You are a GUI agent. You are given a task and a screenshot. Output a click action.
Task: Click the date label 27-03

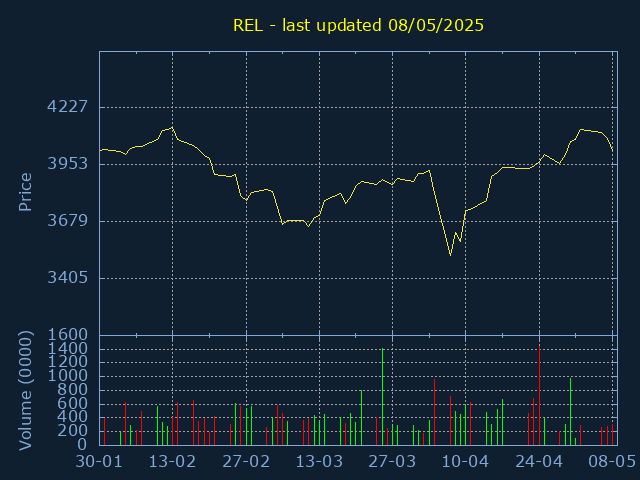tap(392, 462)
